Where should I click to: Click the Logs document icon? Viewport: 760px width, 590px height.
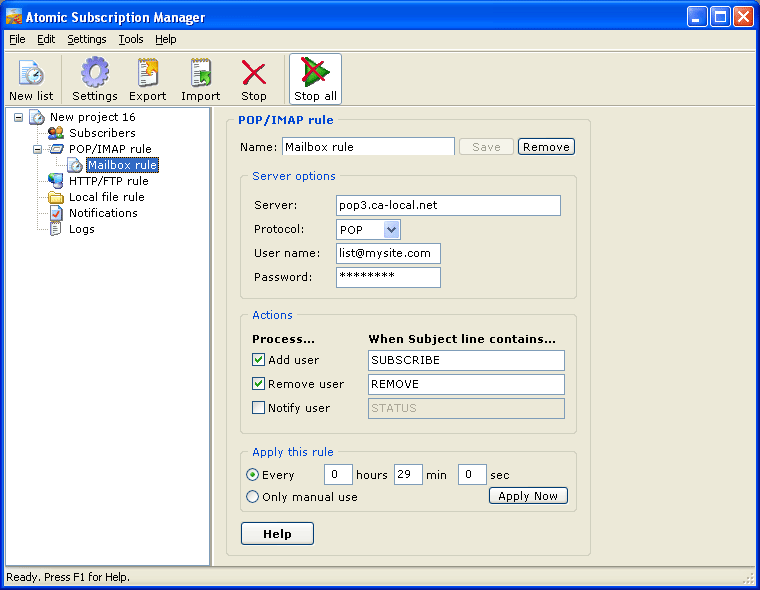click(x=56, y=229)
